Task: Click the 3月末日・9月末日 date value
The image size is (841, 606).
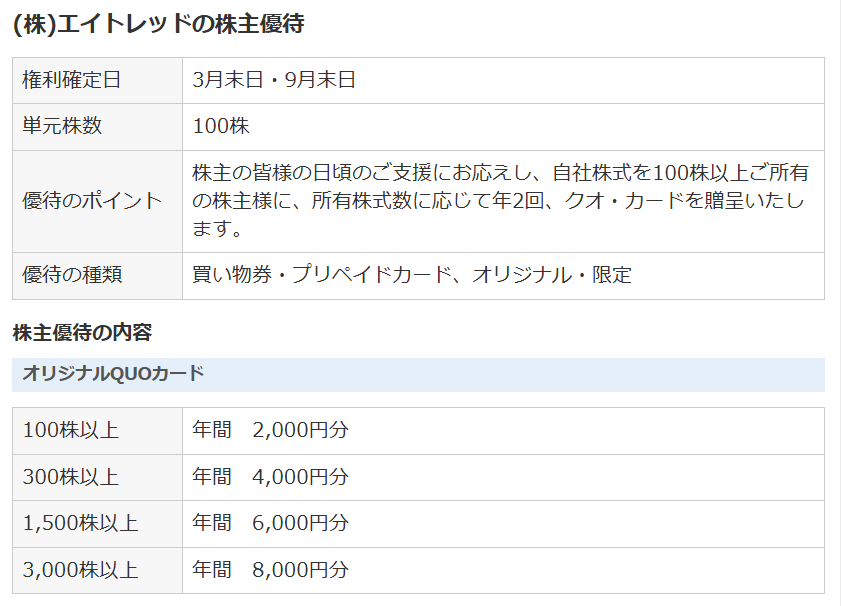Action: click(x=274, y=80)
